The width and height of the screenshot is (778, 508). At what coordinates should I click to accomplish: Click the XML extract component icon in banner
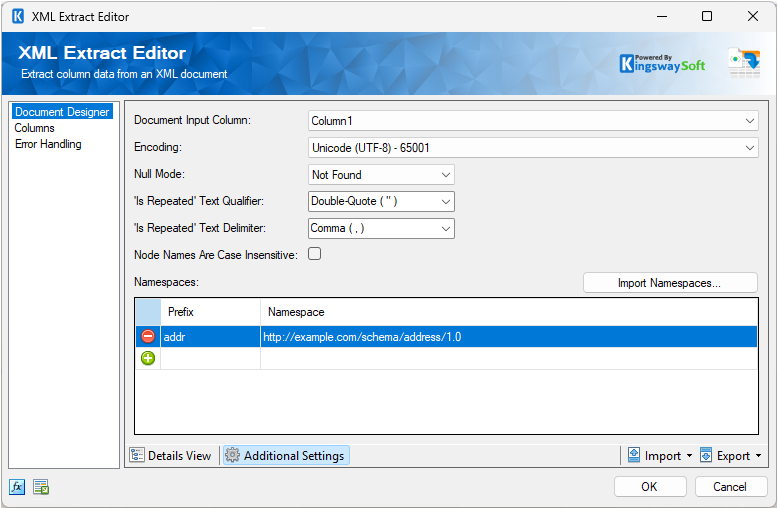[x=744, y=63]
